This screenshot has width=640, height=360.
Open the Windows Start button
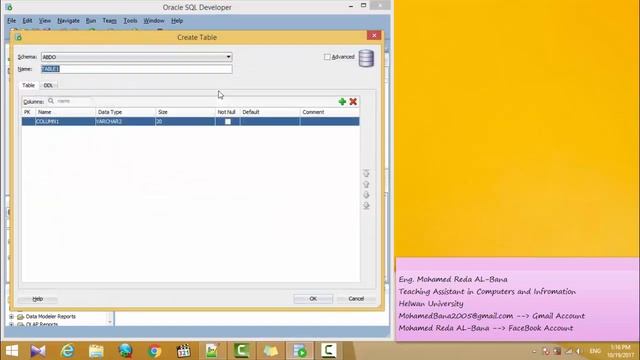tap(12, 351)
